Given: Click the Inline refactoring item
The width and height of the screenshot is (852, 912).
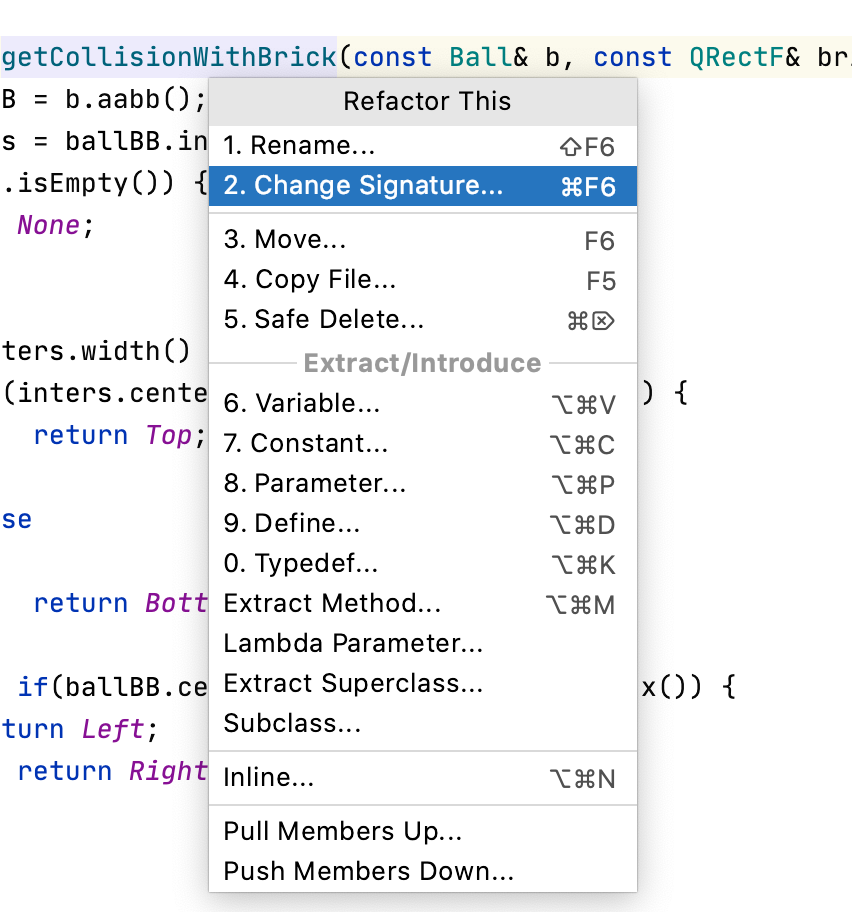Looking at the screenshot, I should (x=269, y=778).
